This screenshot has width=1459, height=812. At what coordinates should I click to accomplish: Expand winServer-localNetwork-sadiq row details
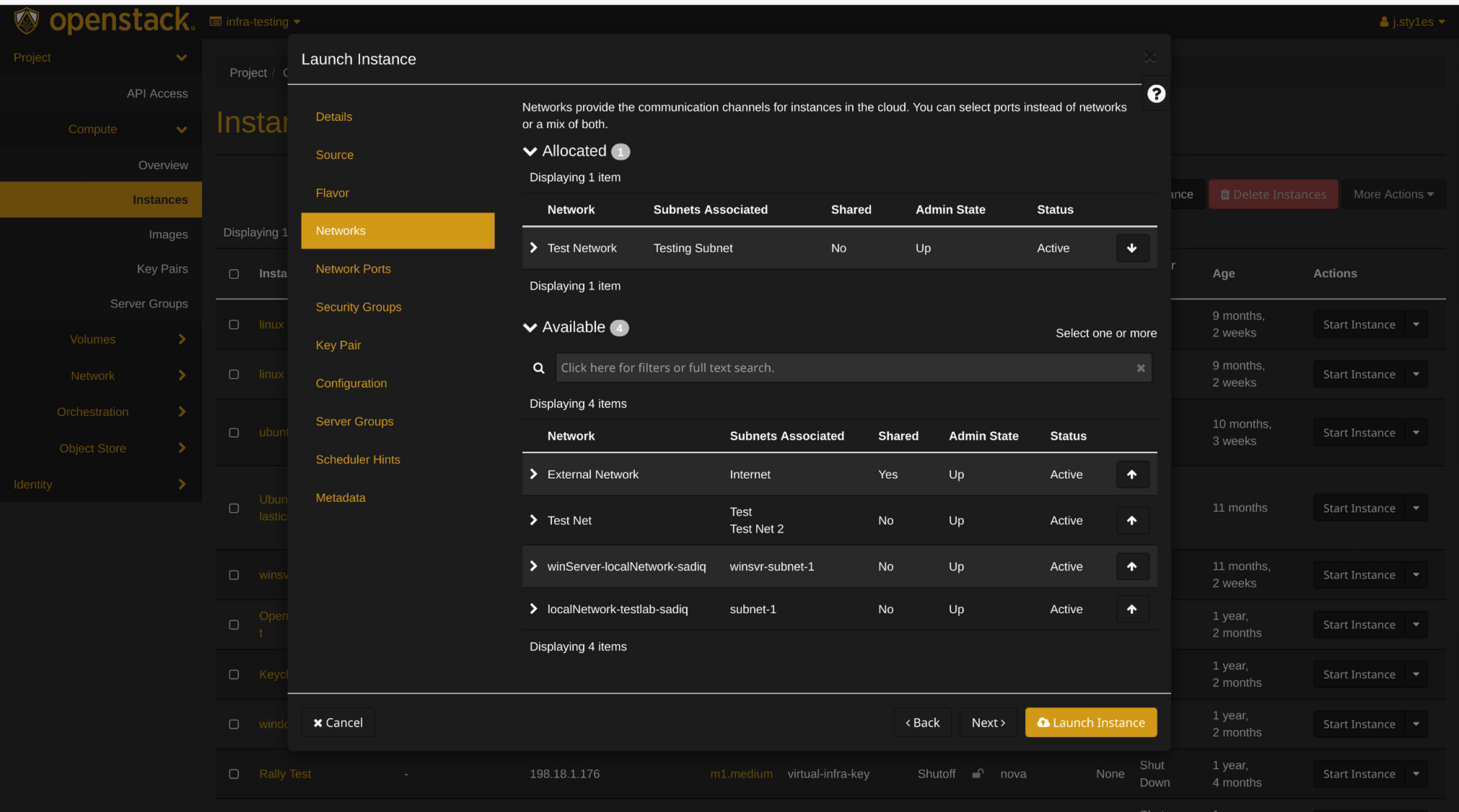534,566
